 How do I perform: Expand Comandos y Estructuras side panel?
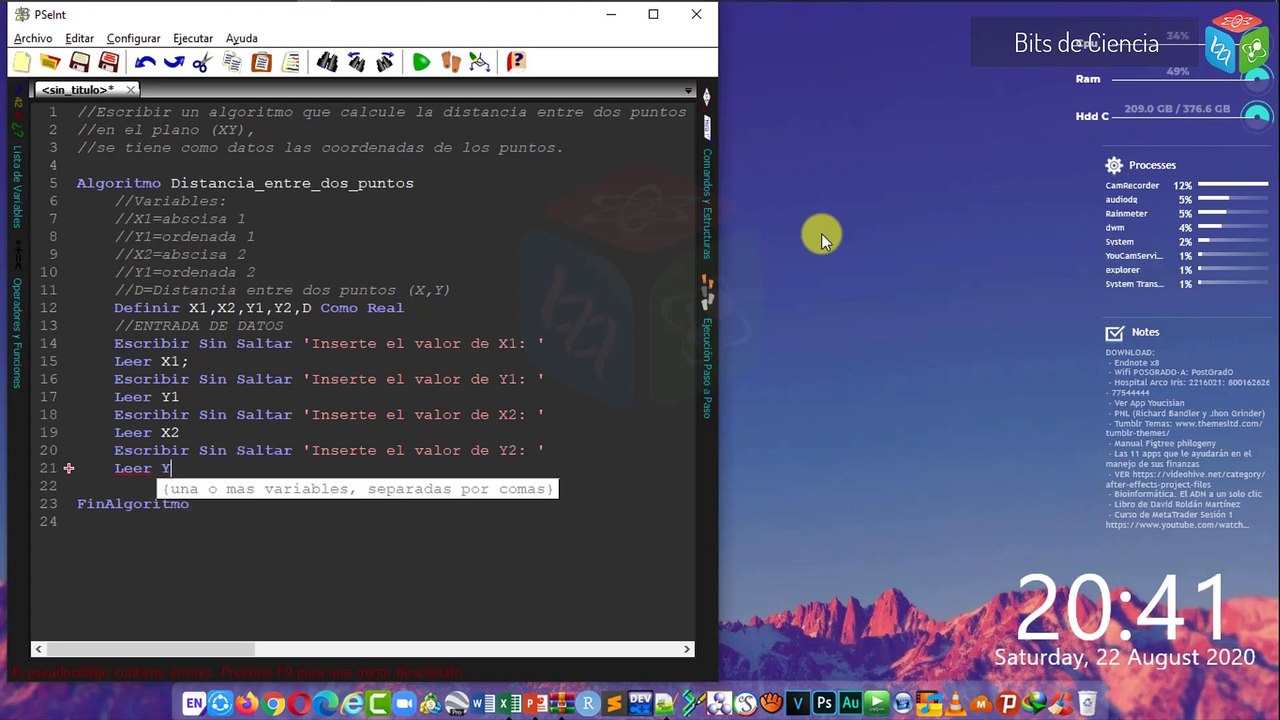pos(707,203)
